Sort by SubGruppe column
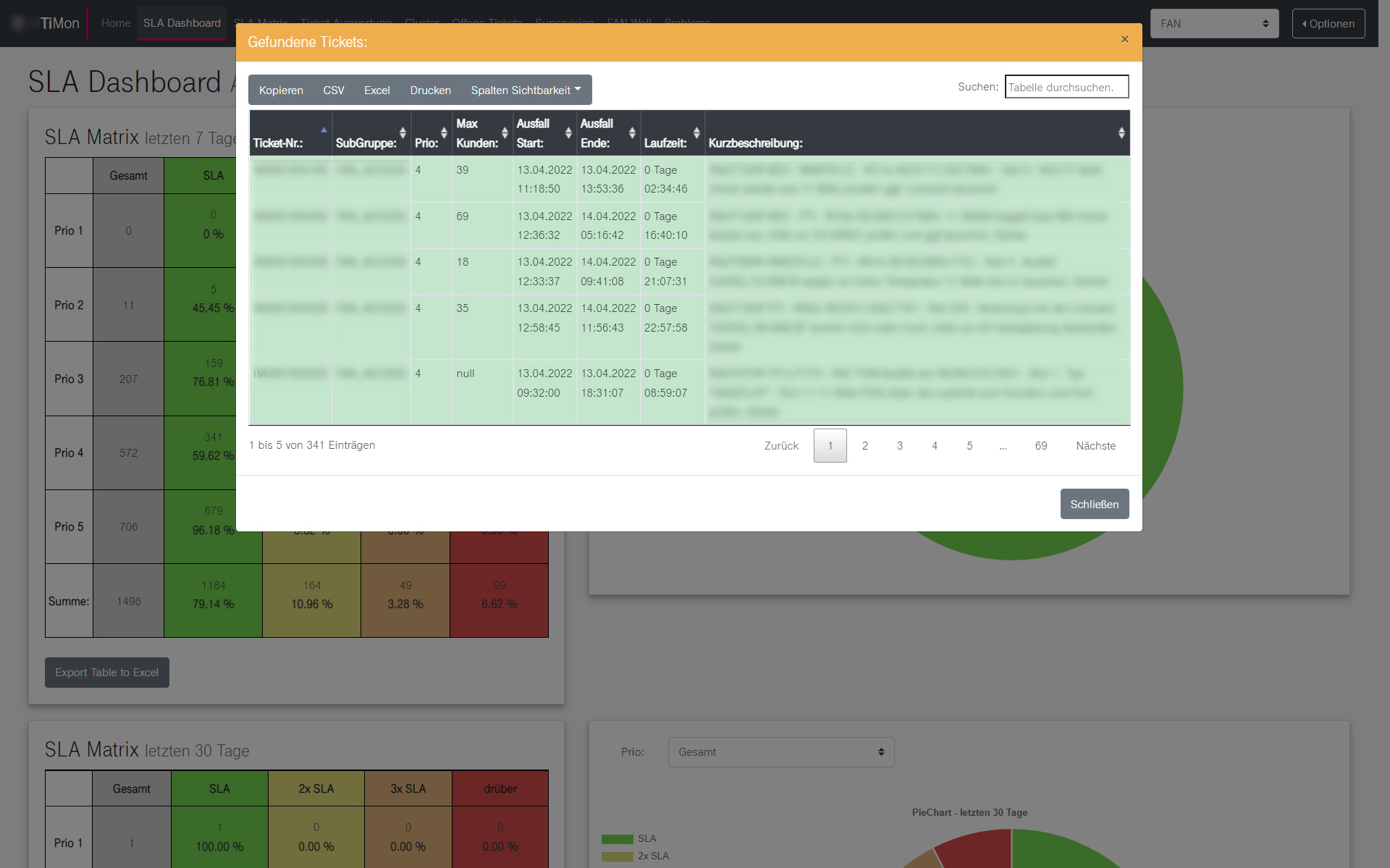This screenshot has width=1390, height=868. click(x=371, y=133)
